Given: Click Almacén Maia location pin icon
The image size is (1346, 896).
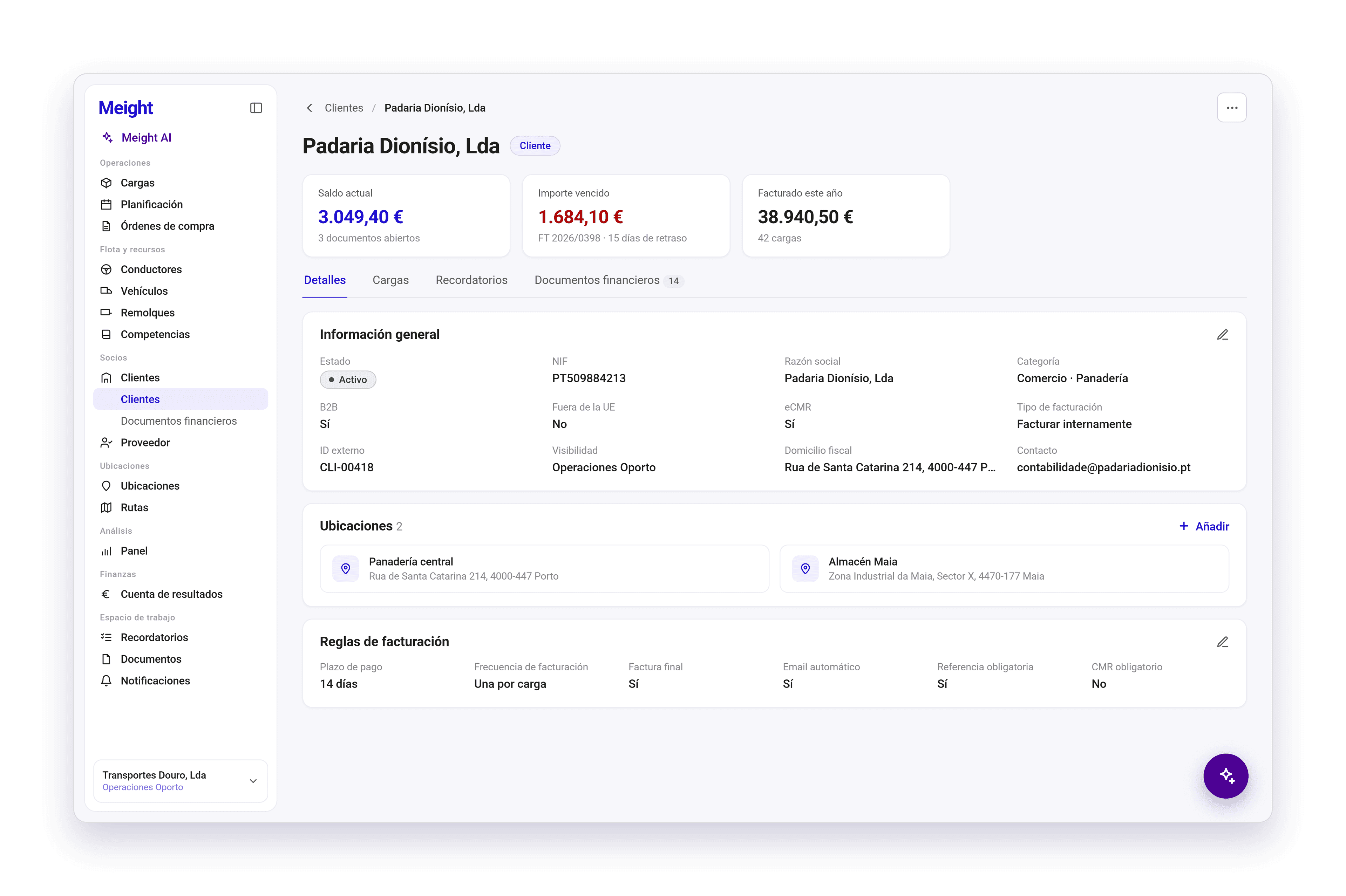Looking at the screenshot, I should [x=805, y=569].
